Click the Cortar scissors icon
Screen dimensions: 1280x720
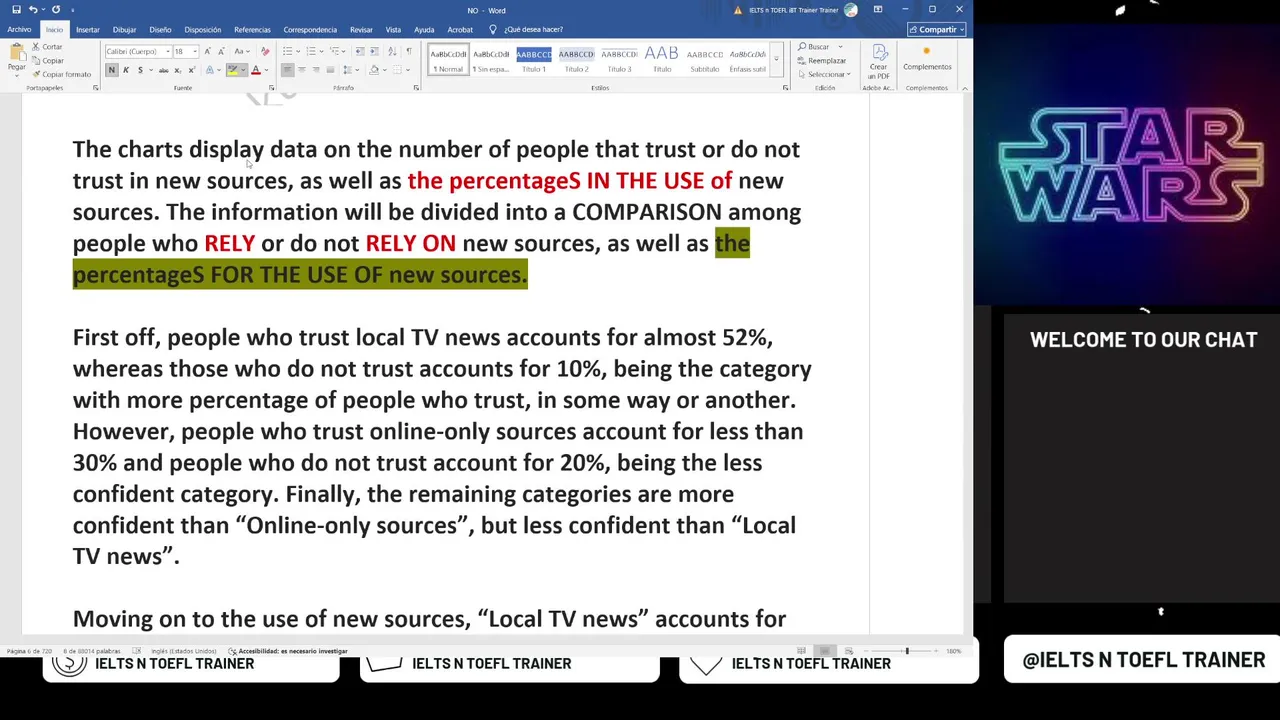[36, 47]
